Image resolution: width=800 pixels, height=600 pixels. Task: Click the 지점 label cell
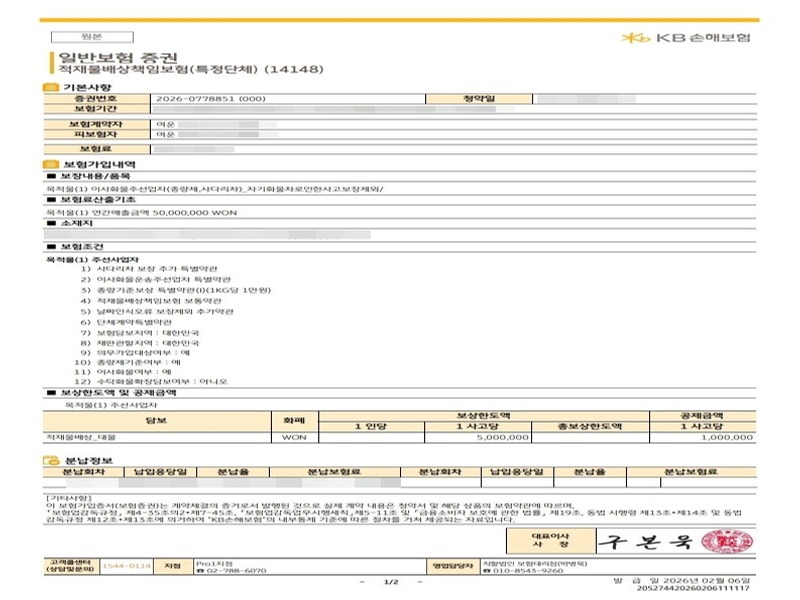[172, 566]
